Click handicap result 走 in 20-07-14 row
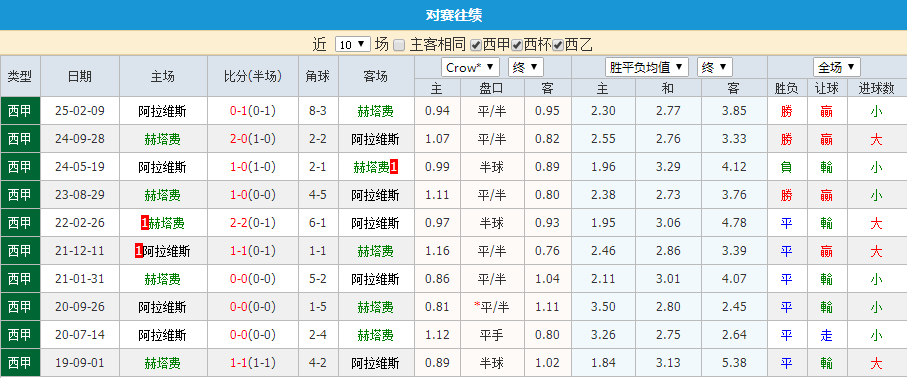The width and height of the screenshot is (907, 378). point(827,335)
